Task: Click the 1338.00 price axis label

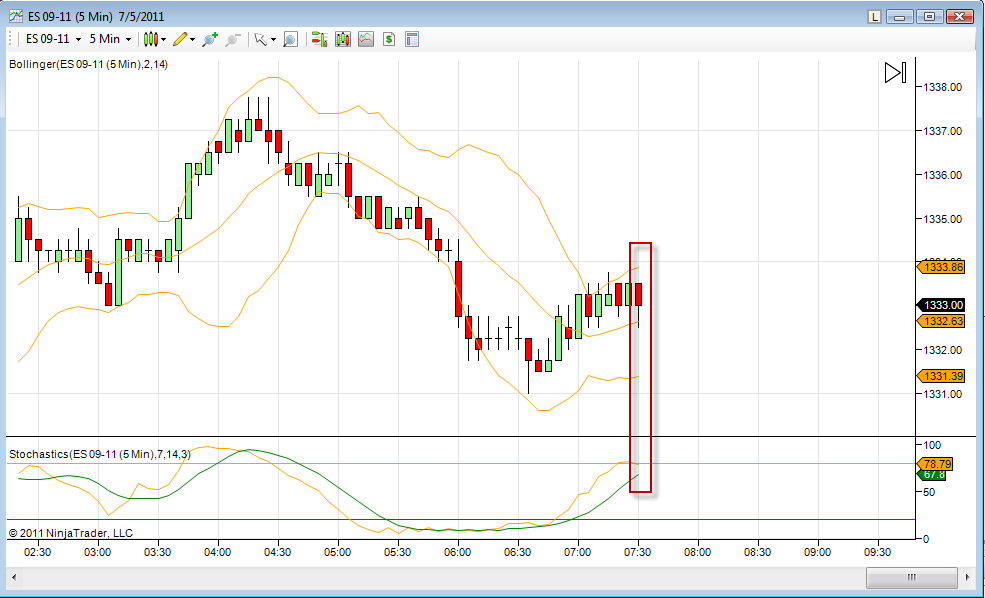Action: (942, 87)
